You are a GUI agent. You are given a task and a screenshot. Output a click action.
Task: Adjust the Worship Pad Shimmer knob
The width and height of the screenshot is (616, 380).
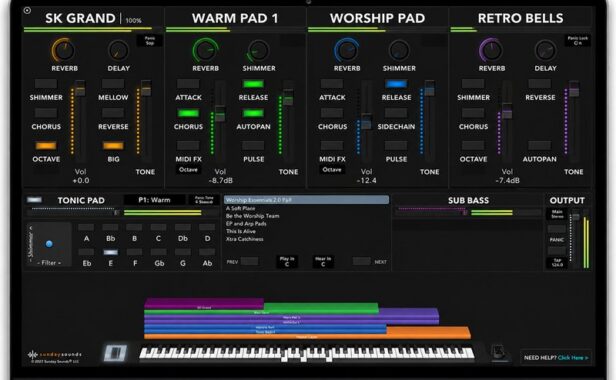[399, 50]
